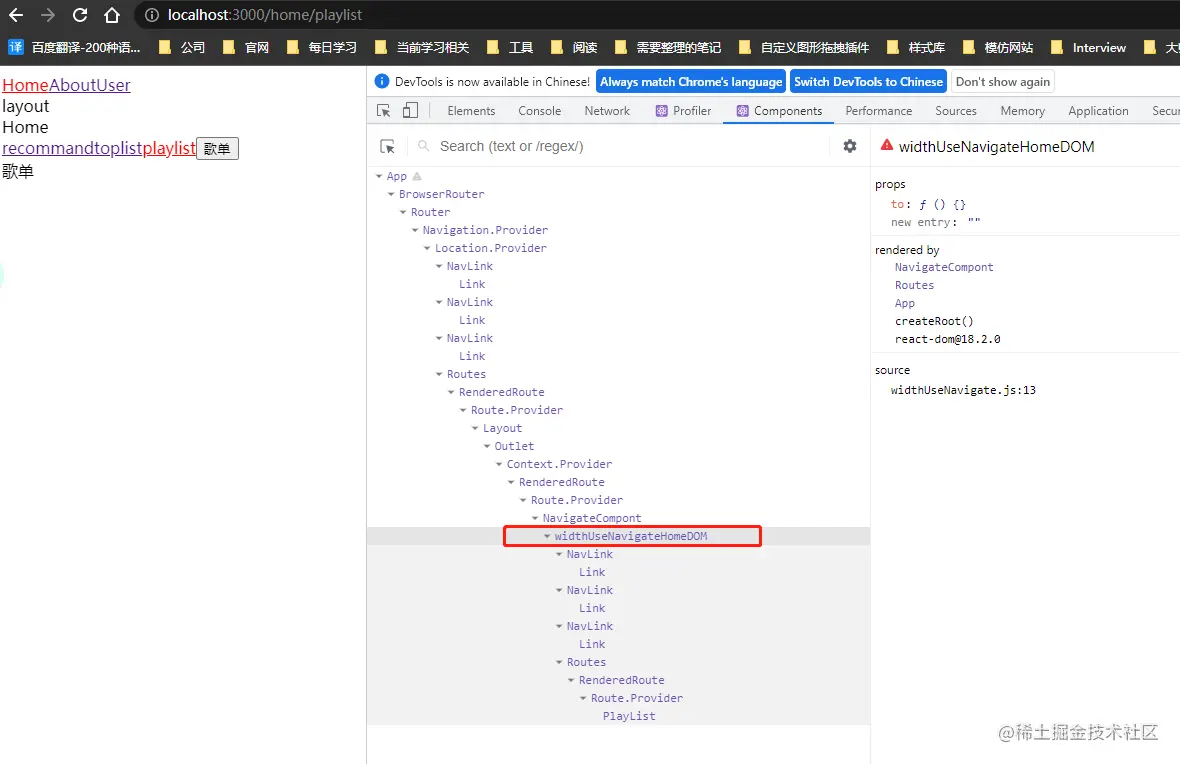This screenshot has height=764, width=1180.
Task: Switch to the Console tab
Action: [x=540, y=111]
